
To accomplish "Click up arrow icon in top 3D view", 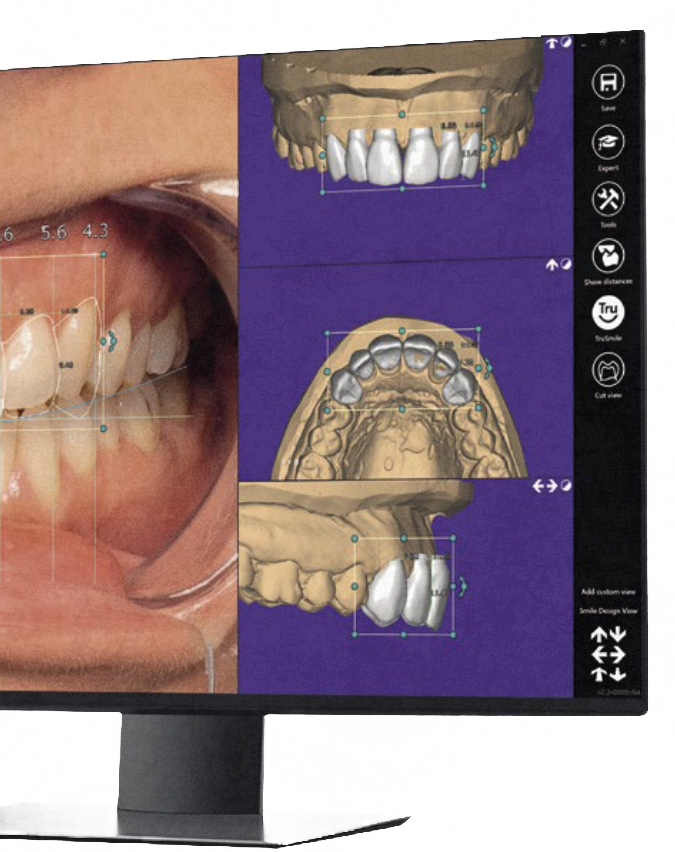I will tap(551, 43).
